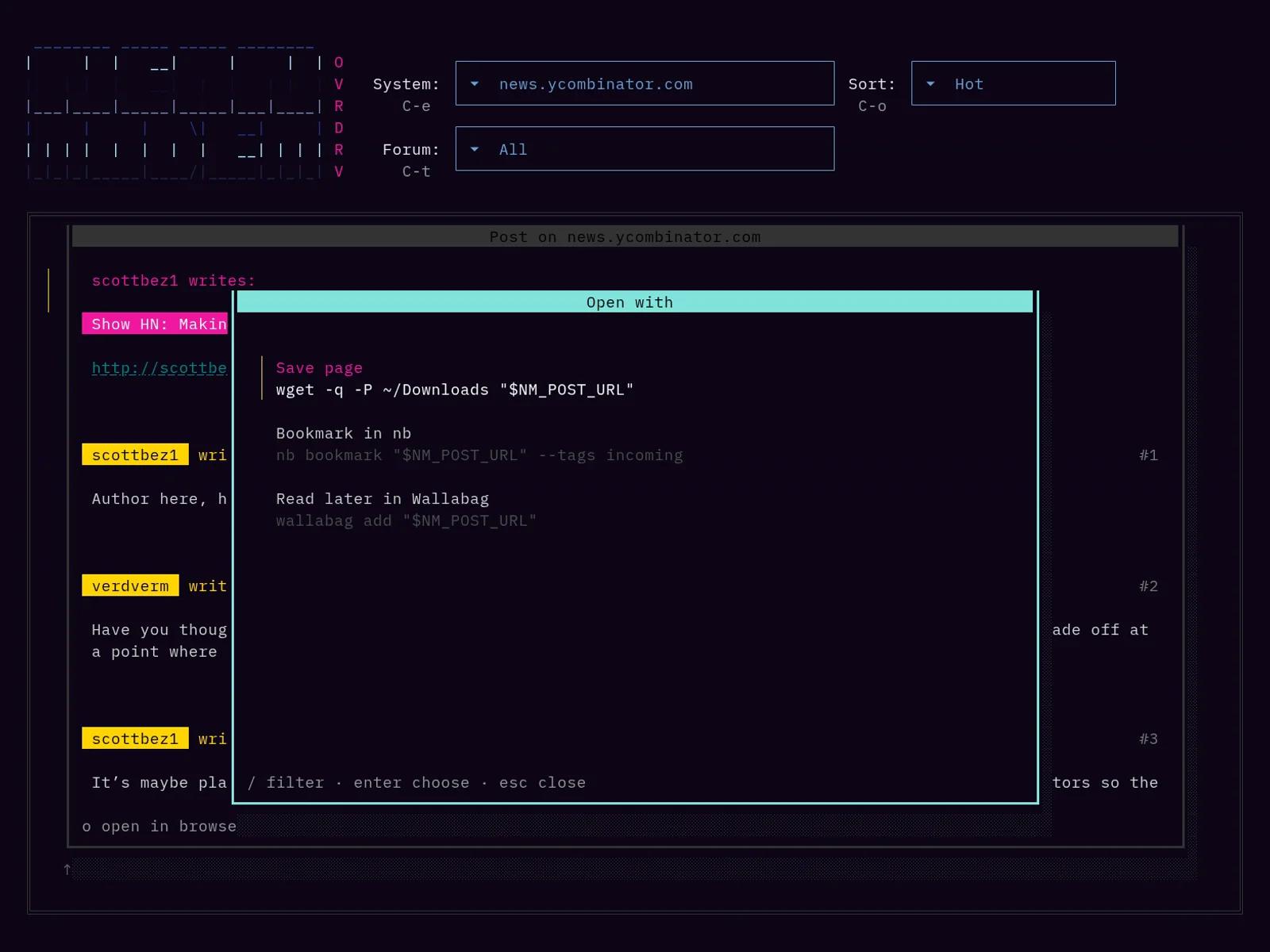
Task: Open the http://scottbe link
Action: click(x=160, y=368)
